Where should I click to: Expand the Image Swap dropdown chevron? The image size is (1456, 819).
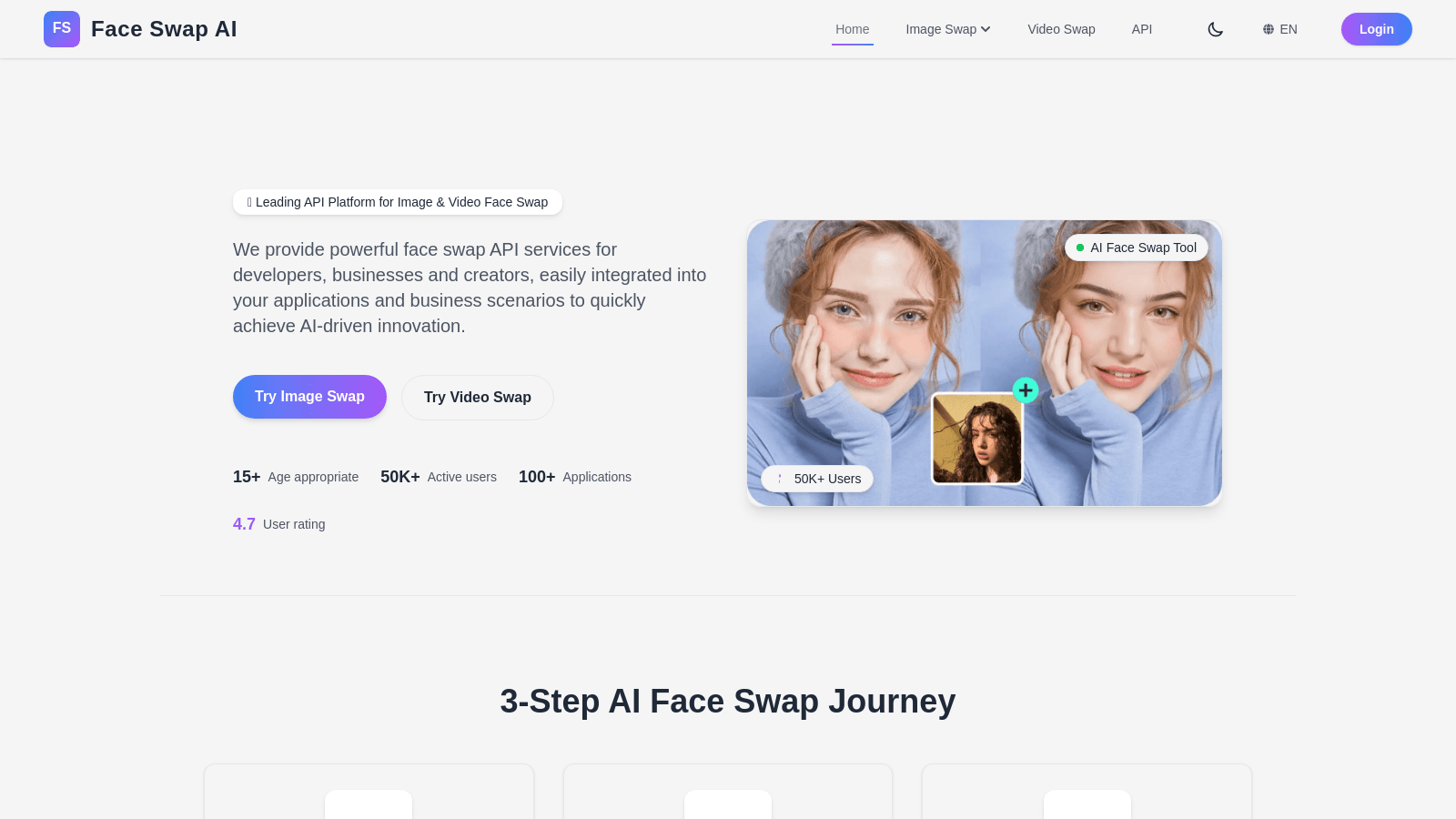pos(986,29)
